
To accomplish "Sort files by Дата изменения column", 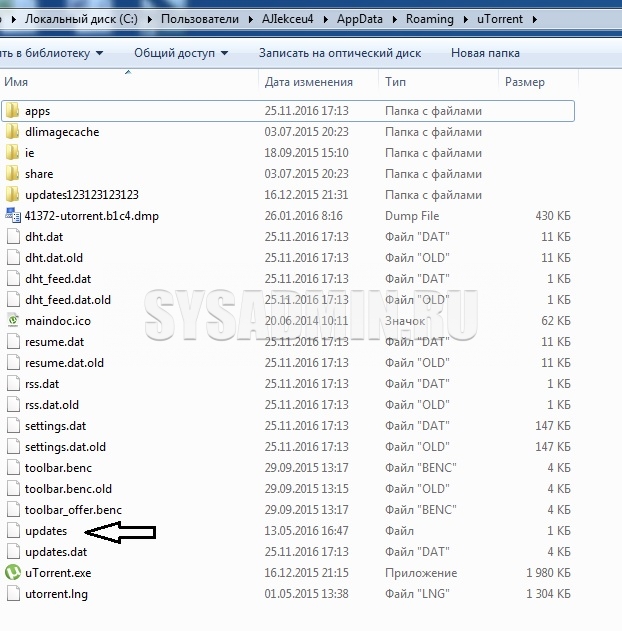I will coord(308,82).
